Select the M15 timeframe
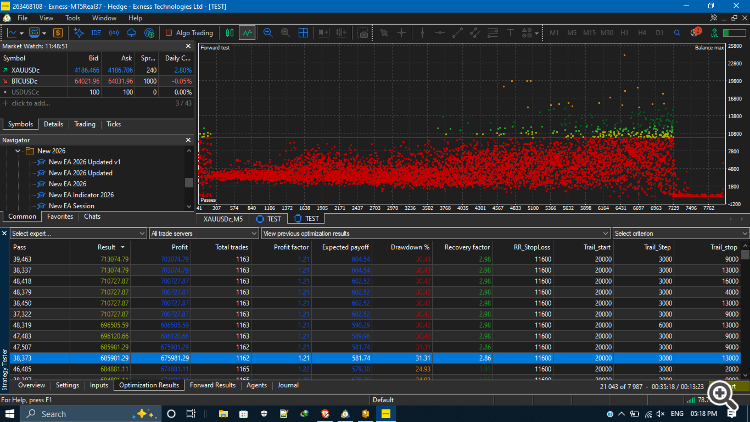The image size is (750, 422). (589, 33)
